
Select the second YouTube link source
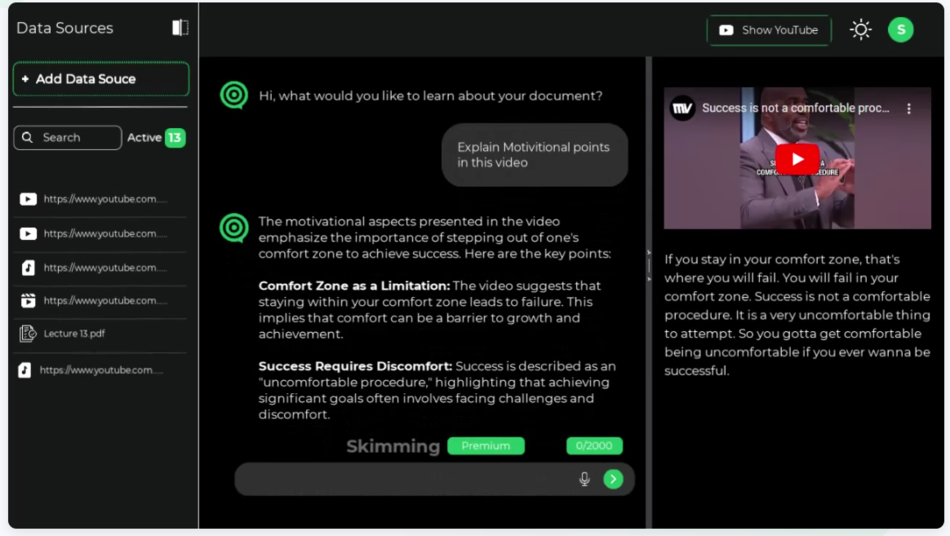coord(98,233)
